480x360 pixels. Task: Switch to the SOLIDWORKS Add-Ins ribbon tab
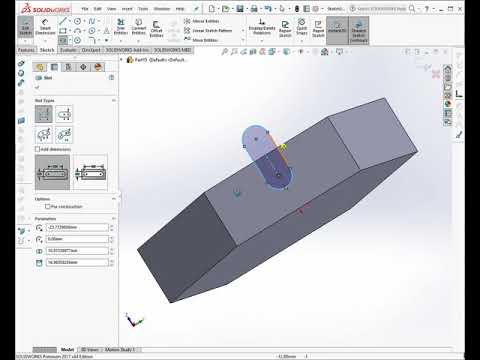(127, 50)
